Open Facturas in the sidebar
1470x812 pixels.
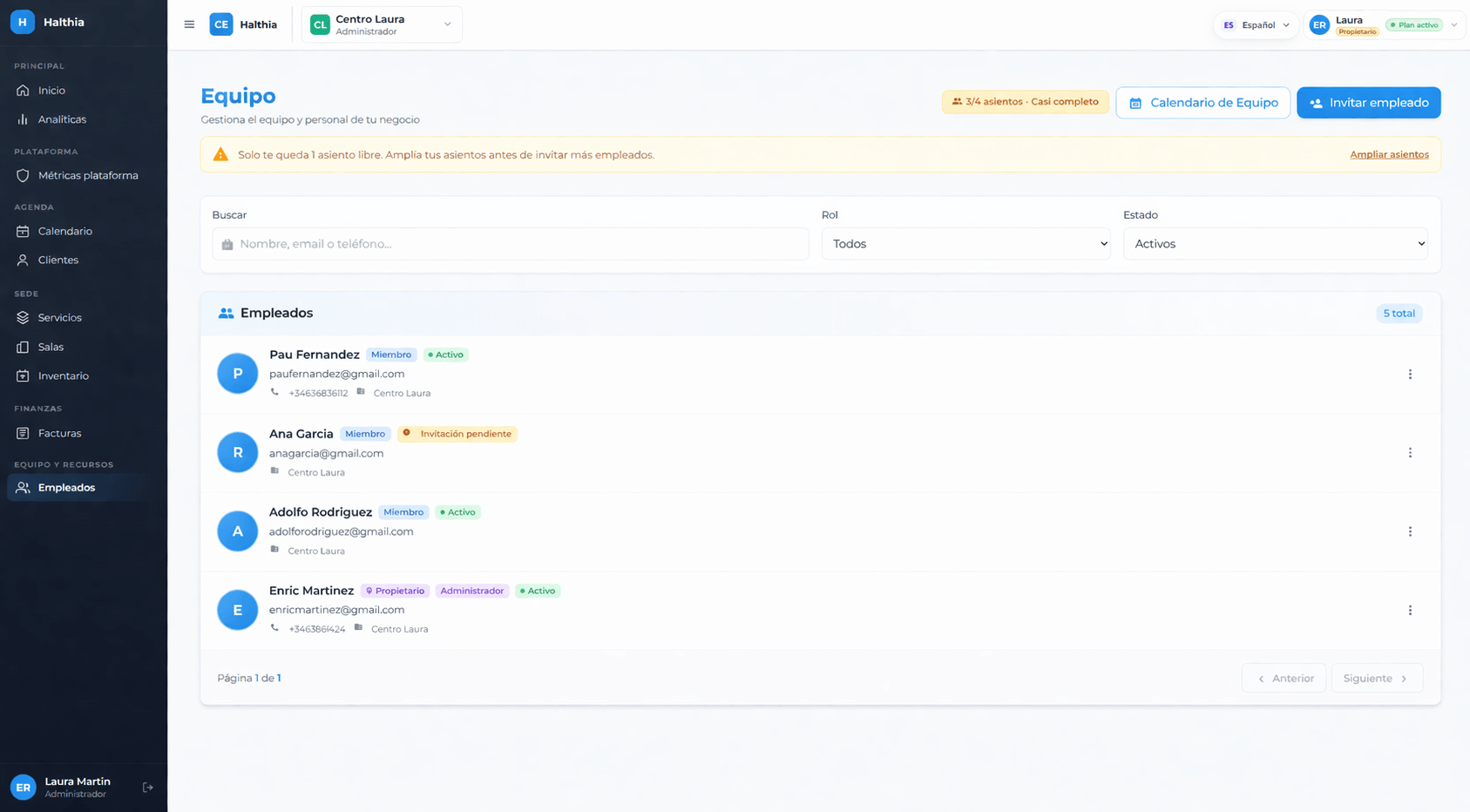coord(59,433)
